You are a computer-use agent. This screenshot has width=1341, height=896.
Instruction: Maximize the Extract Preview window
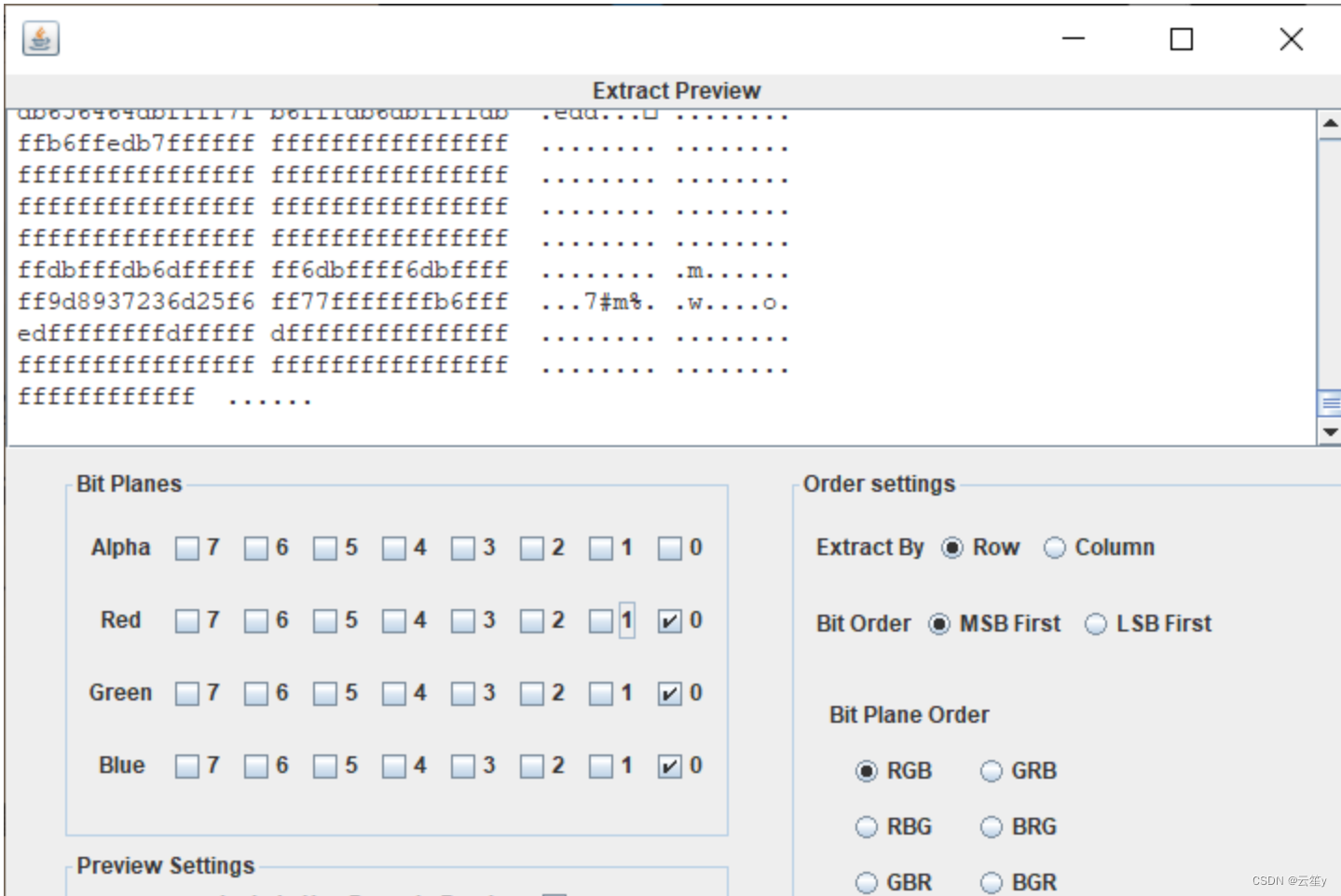[1182, 39]
